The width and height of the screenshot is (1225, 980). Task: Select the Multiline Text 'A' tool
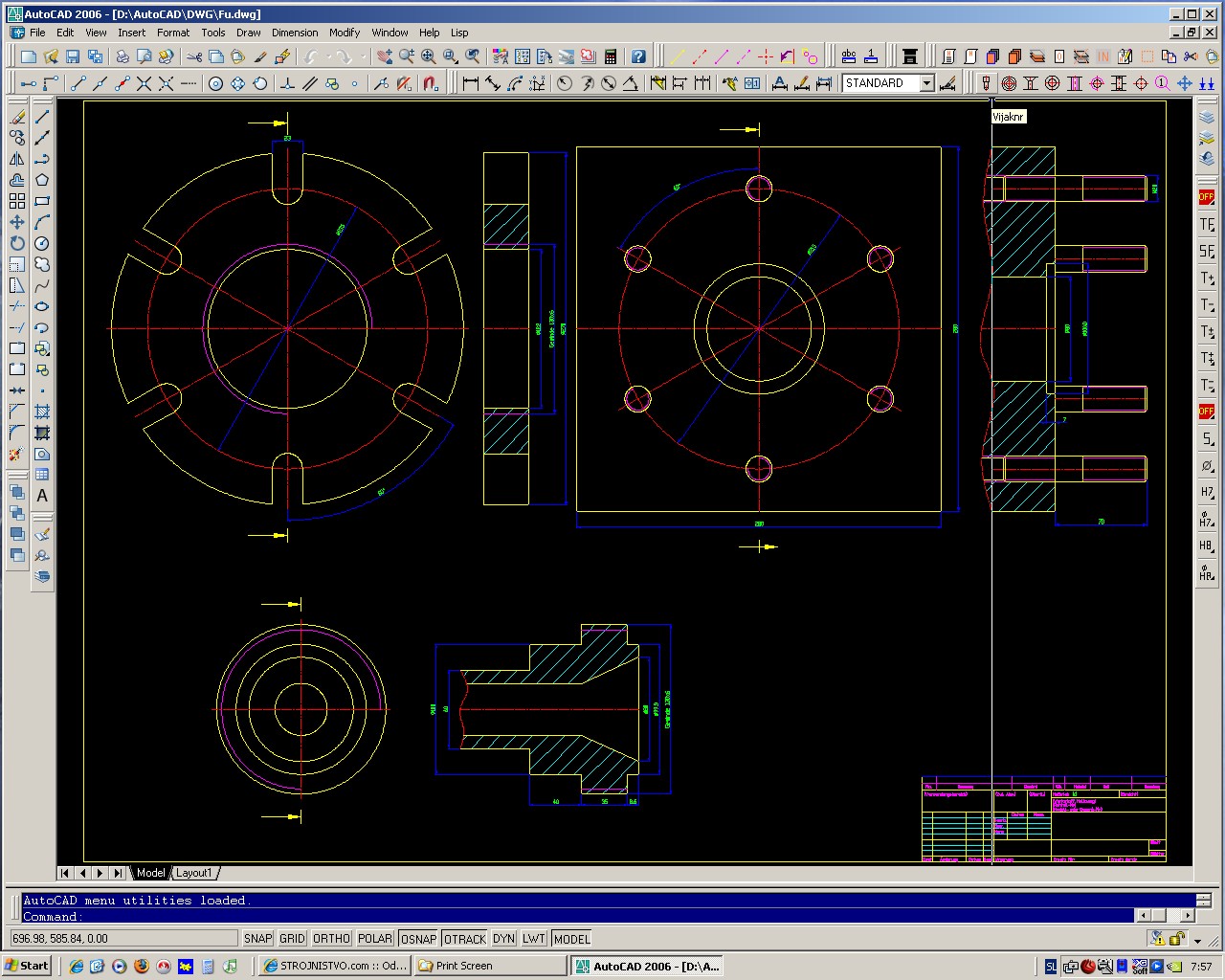pyautogui.click(x=42, y=496)
